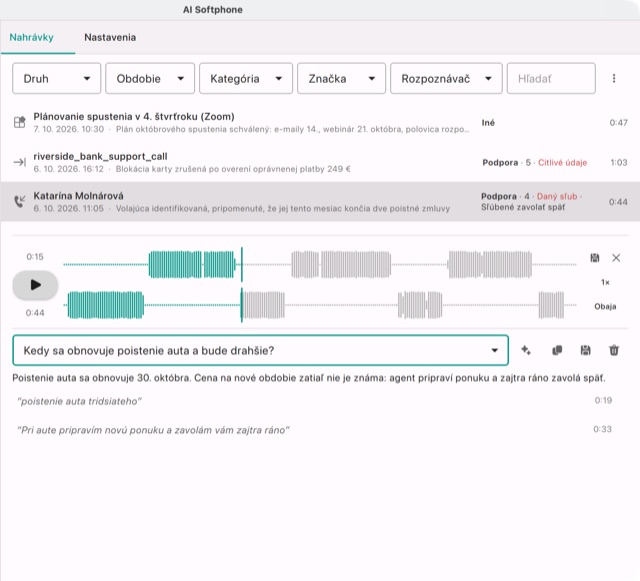Screen dimensions: 640x581
Task: Open the three-dot more options menu
Action: pyautogui.click(x=614, y=78)
